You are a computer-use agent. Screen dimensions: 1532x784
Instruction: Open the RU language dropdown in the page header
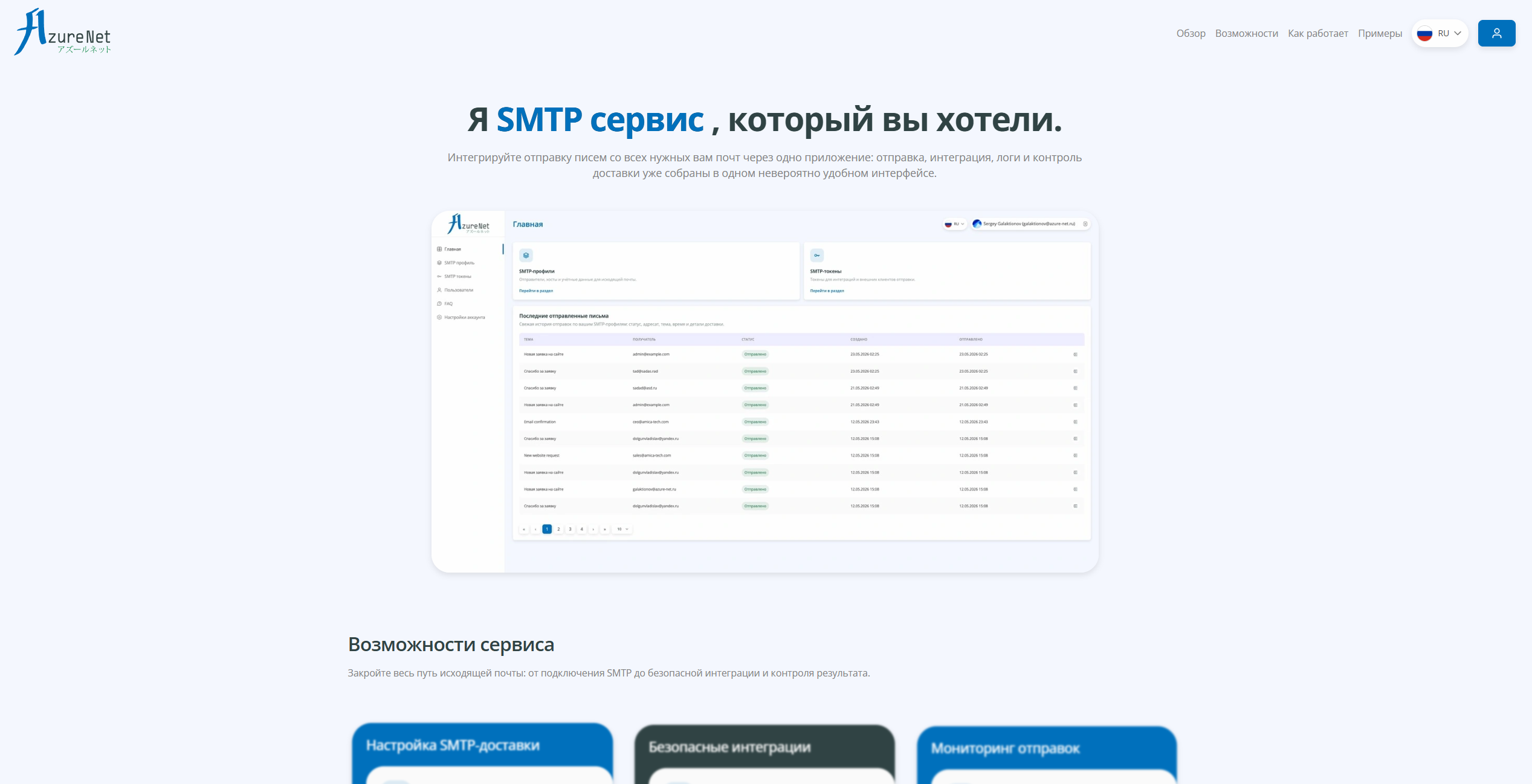click(1440, 33)
